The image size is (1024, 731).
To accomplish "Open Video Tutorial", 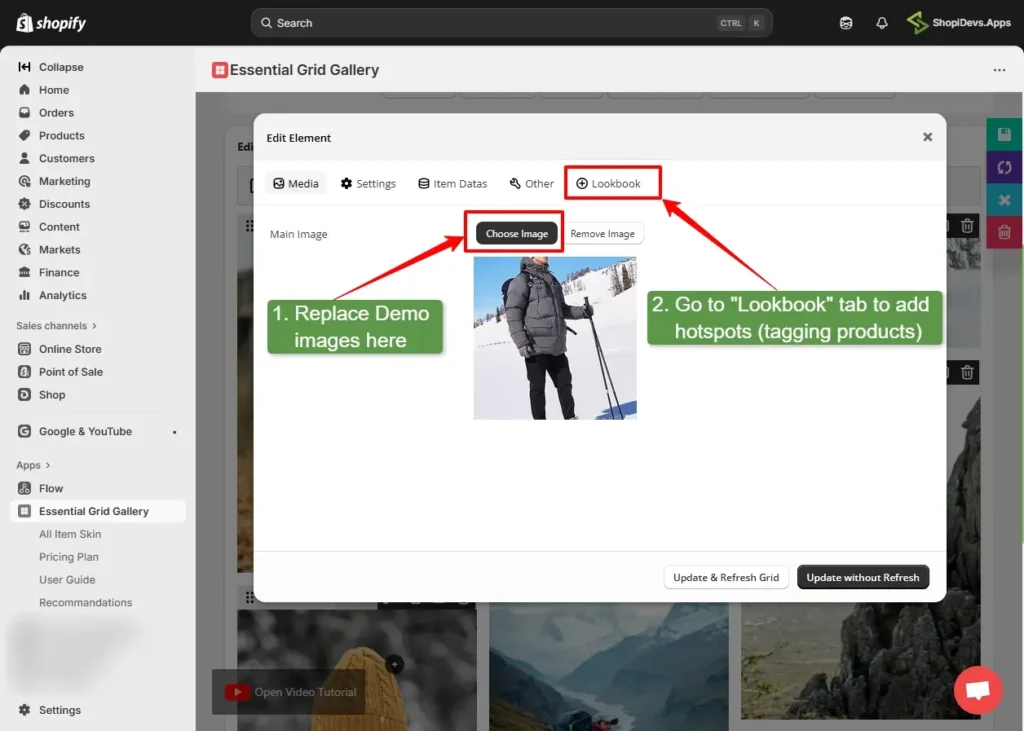I will pos(303,692).
